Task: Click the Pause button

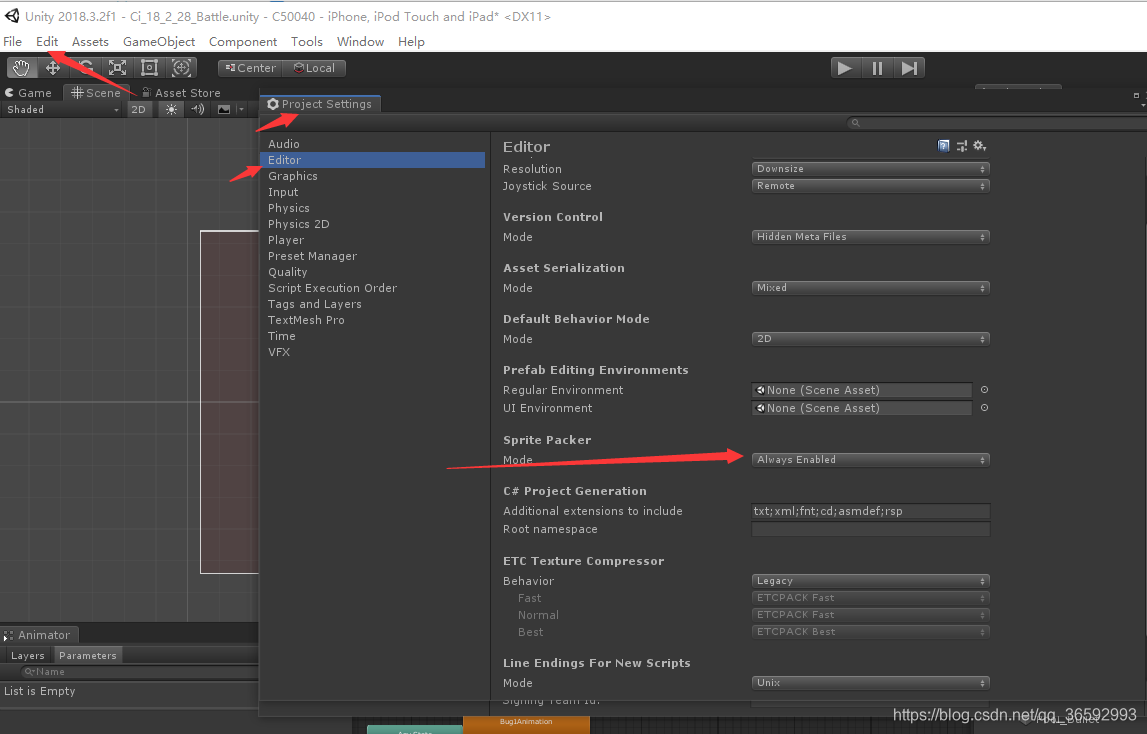Action: click(x=877, y=68)
